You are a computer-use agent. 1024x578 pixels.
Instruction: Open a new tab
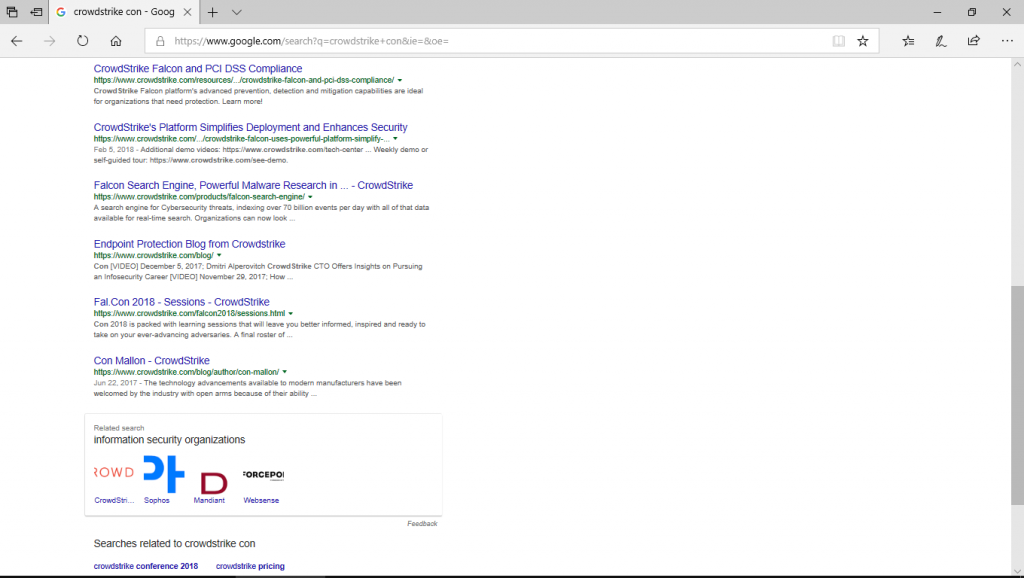212,12
